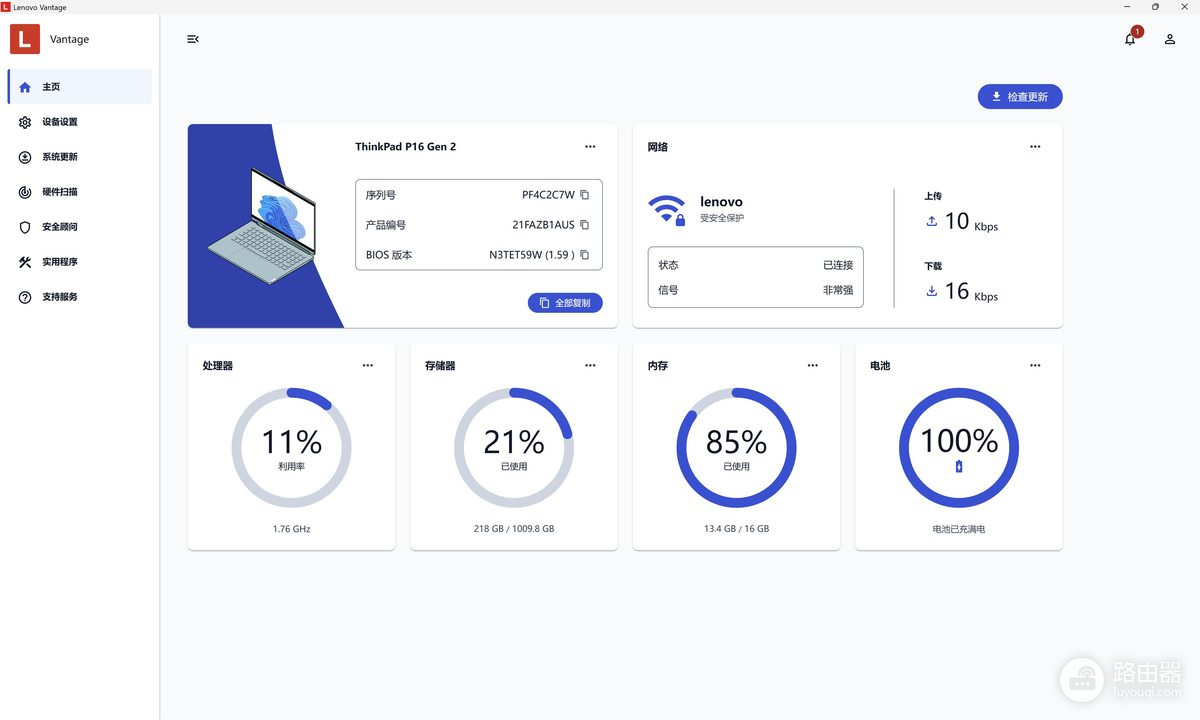
Task: Click the download speed arrow icon
Action: [931, 291]
